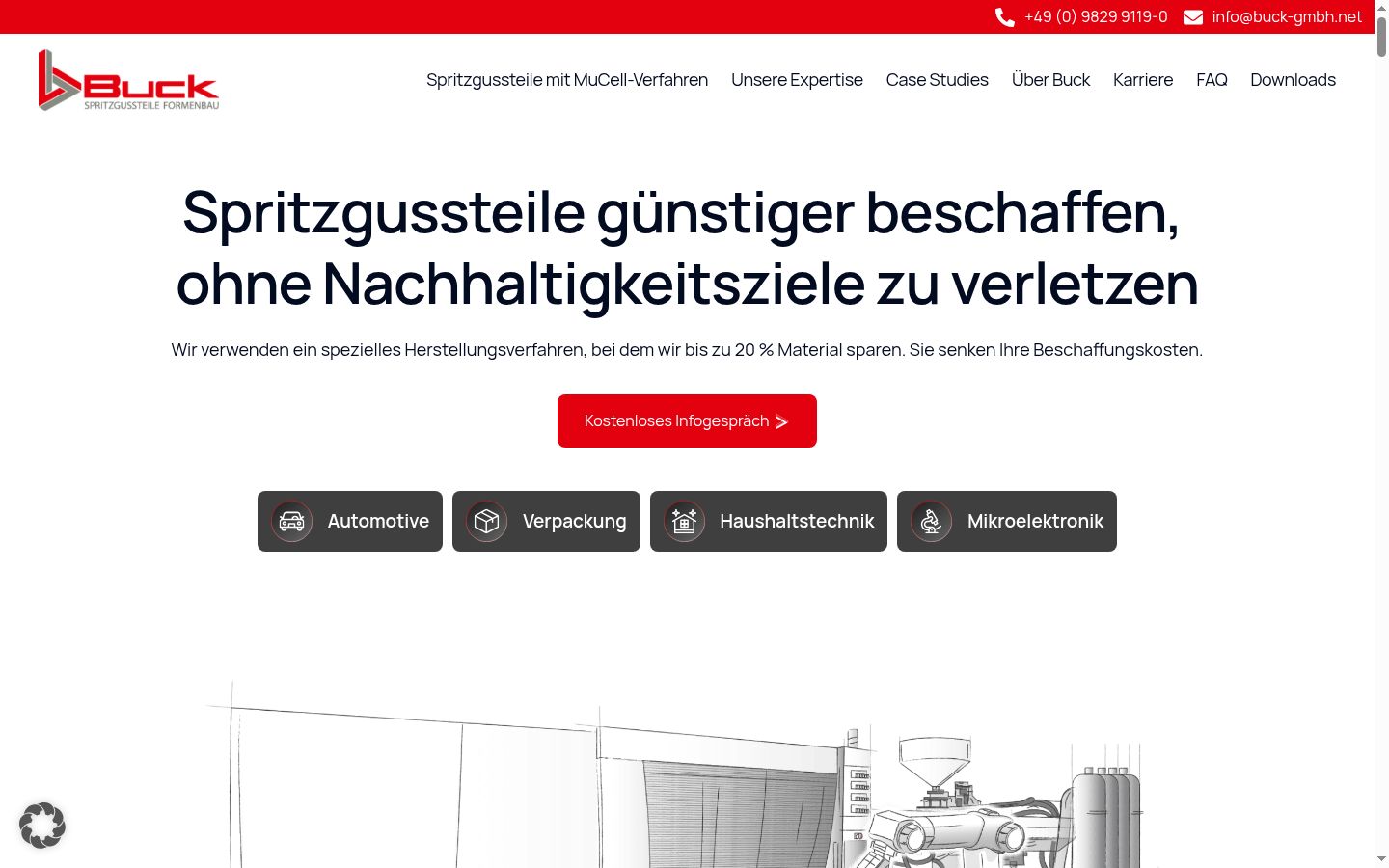Image resolution: width=1389 pixels, height=868 pixels.
Task: Click the phone handset icon
Action: tap(1004, 17)
